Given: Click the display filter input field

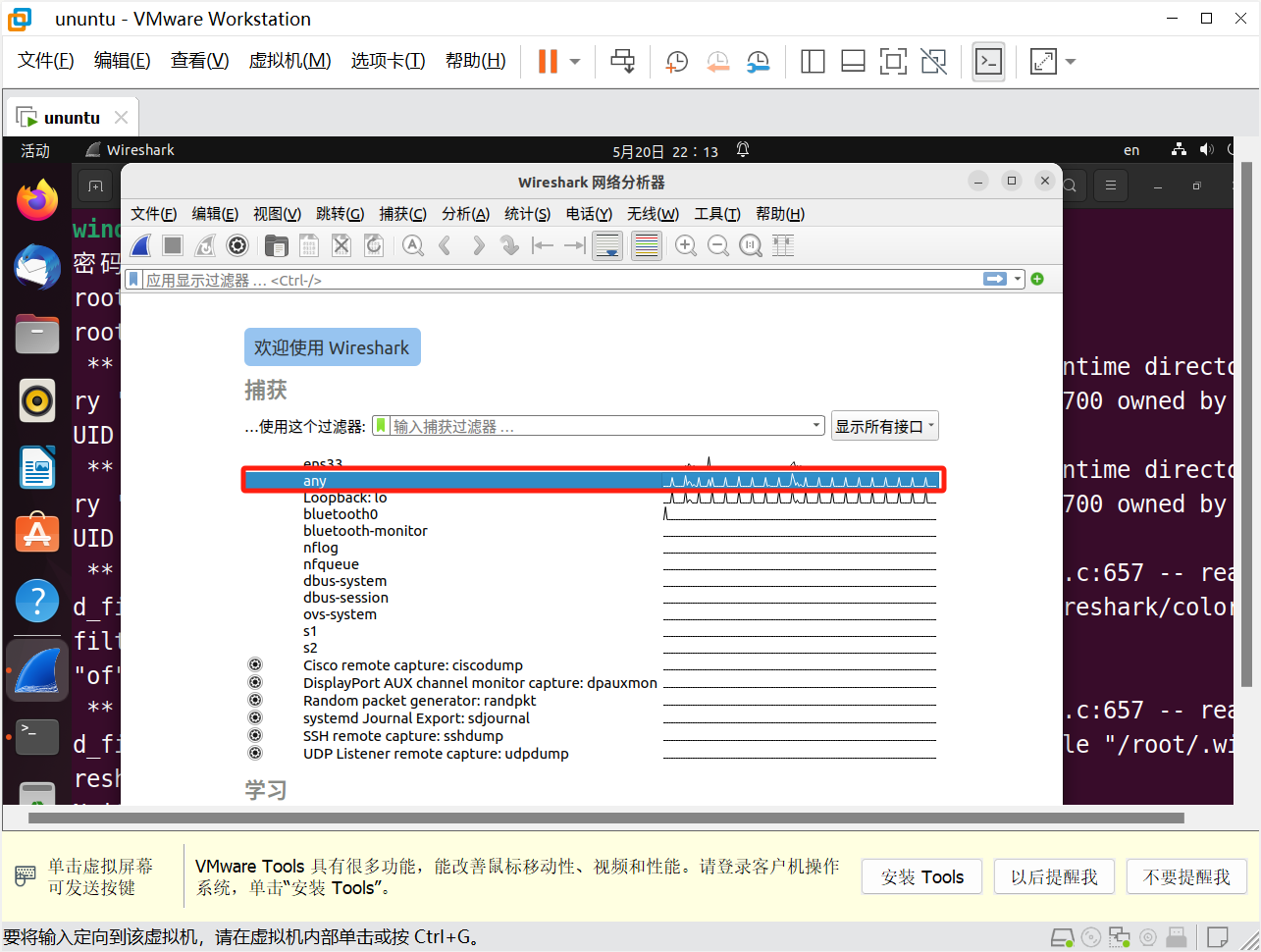Looking at the screenshot, I should coord(561,280).
